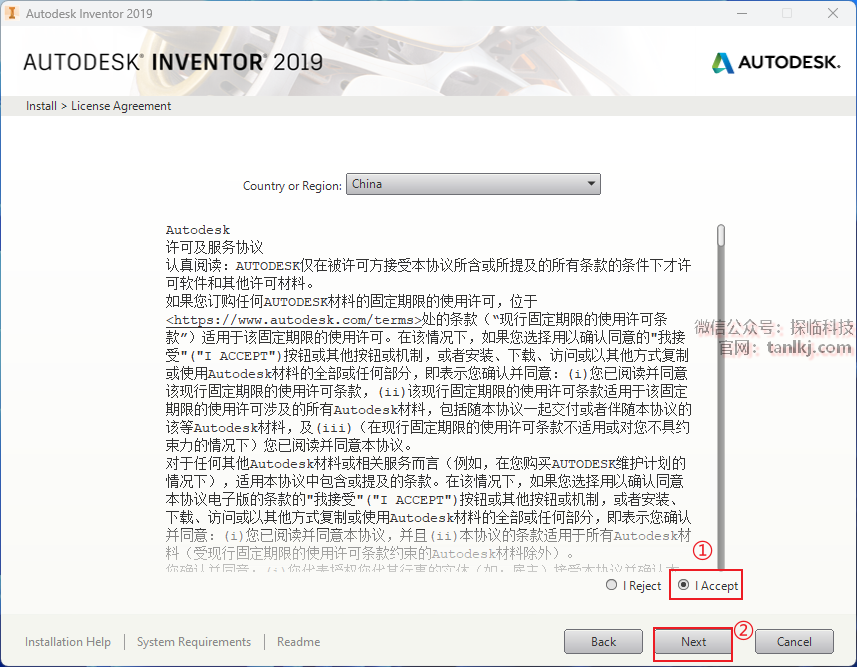
Task: Open the Installation Help link
Action: pos(68,642)
